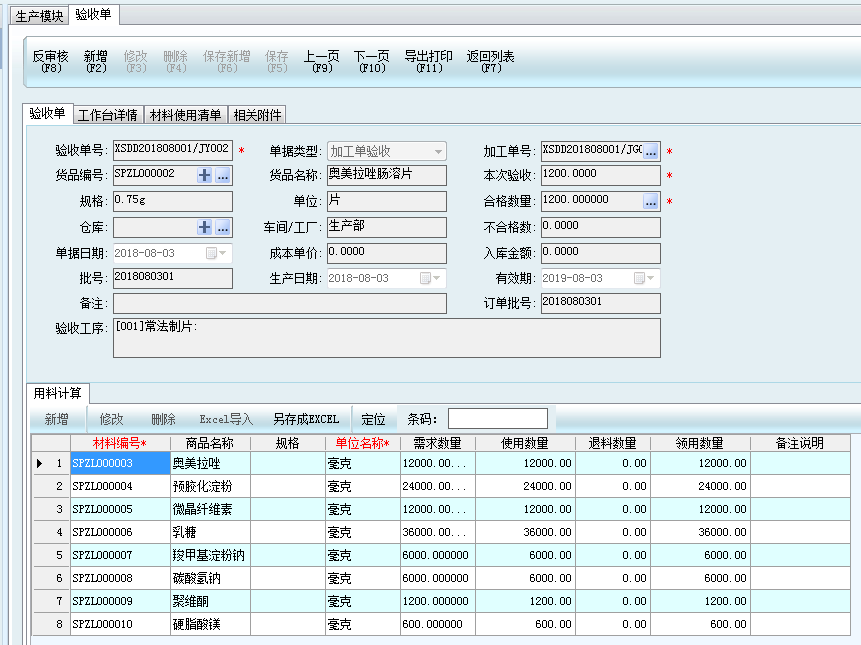Open the 单据日期 calendar dropdown
Screen dimensions: 861x645
(x=216, y=253)
